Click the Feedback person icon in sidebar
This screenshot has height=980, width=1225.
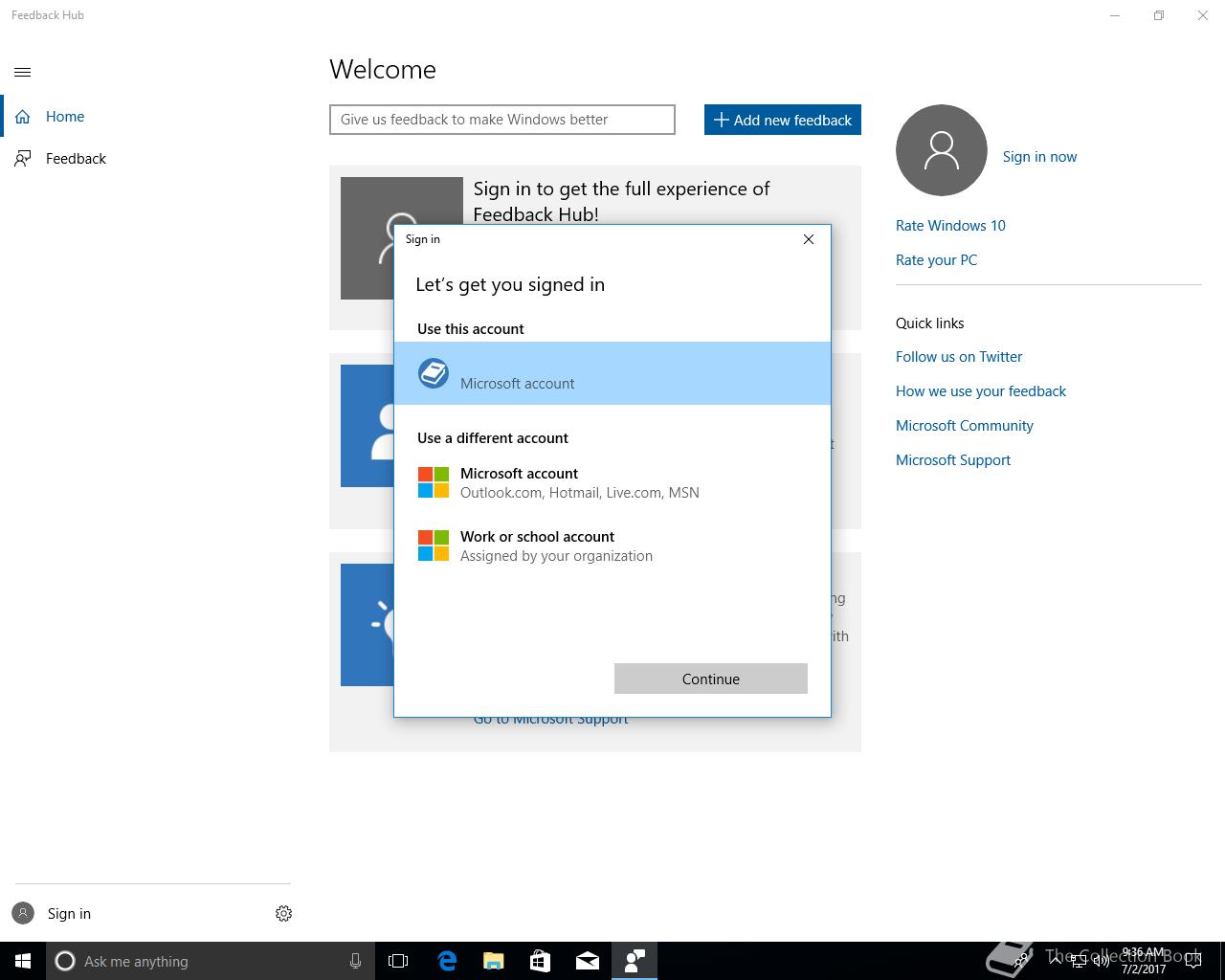point(23,159)
